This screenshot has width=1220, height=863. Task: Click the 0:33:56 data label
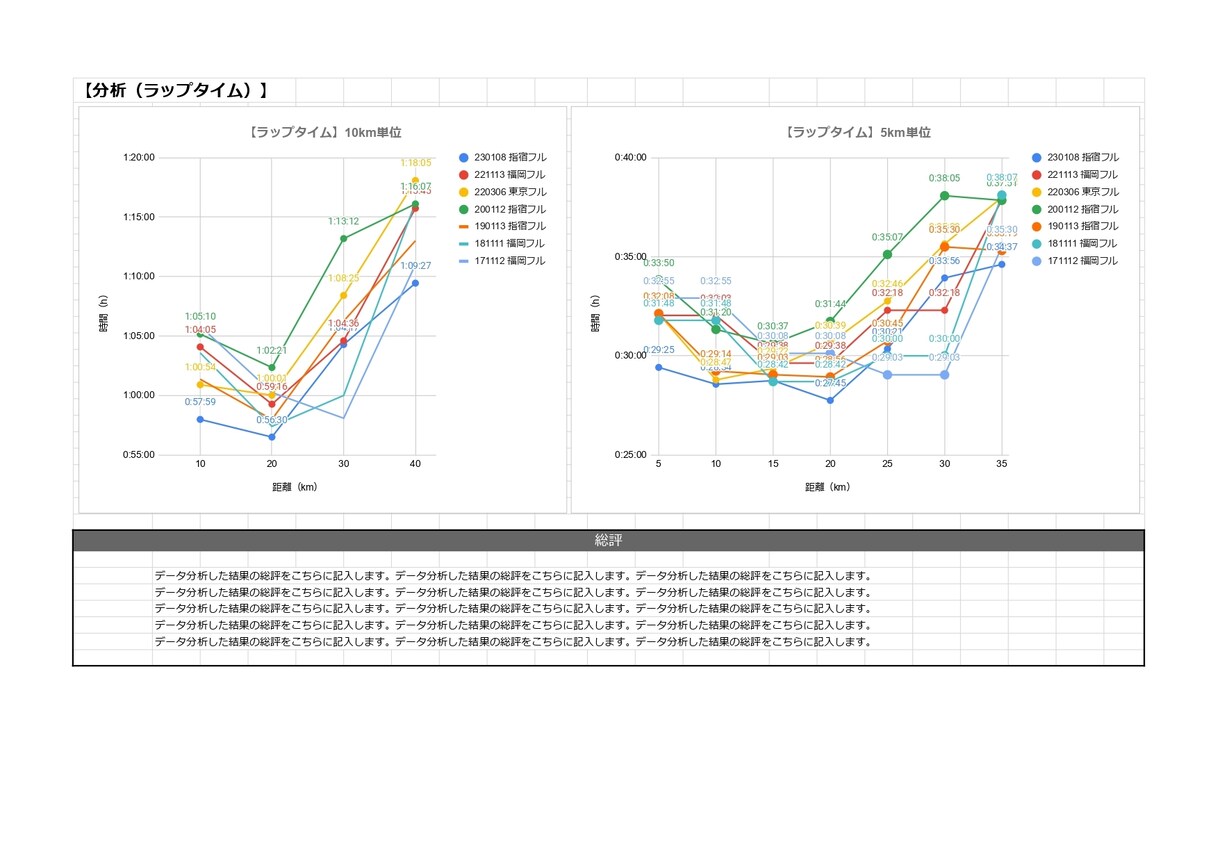point(944,261)
